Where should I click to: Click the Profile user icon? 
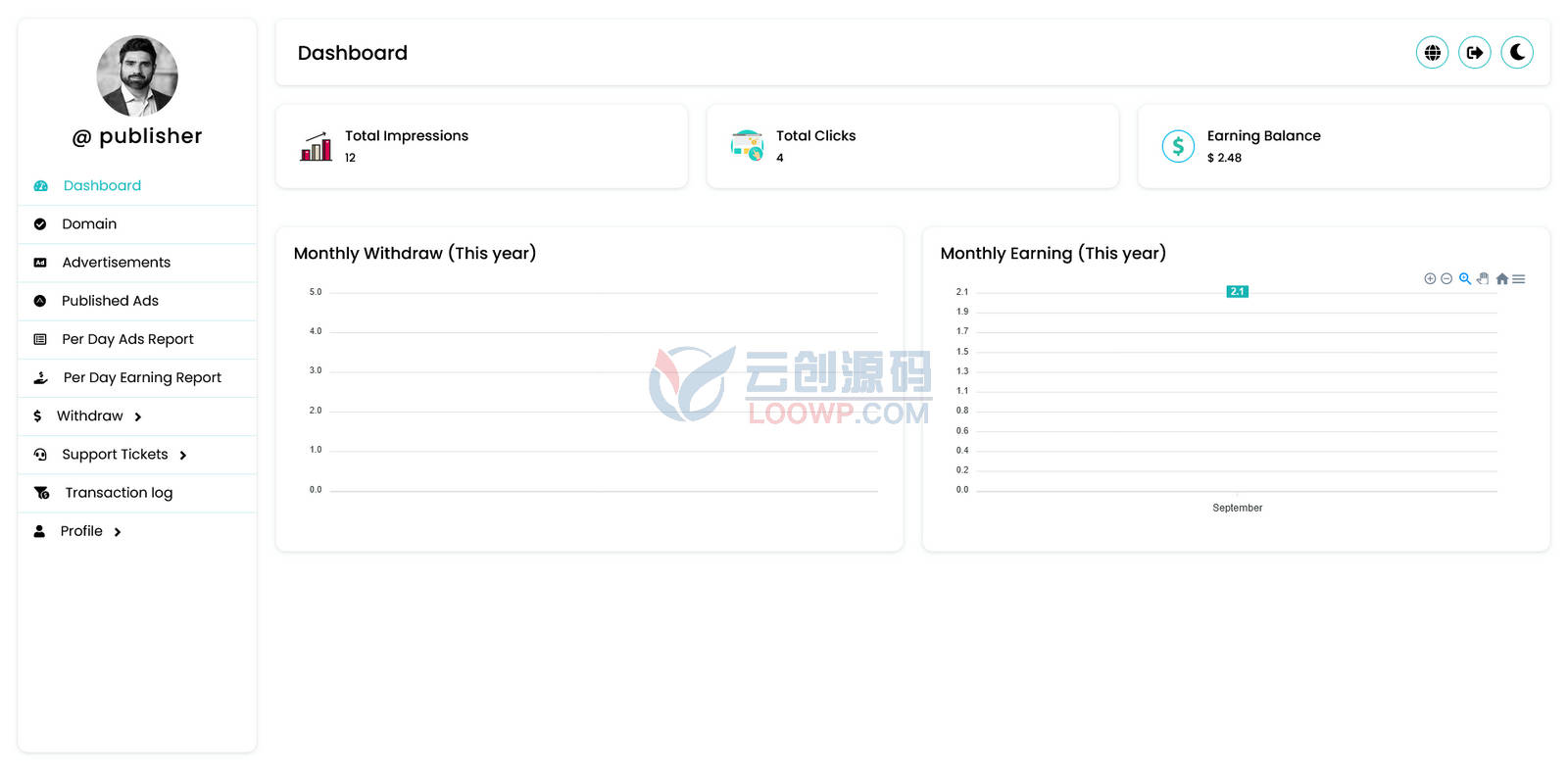coord(39,531)
